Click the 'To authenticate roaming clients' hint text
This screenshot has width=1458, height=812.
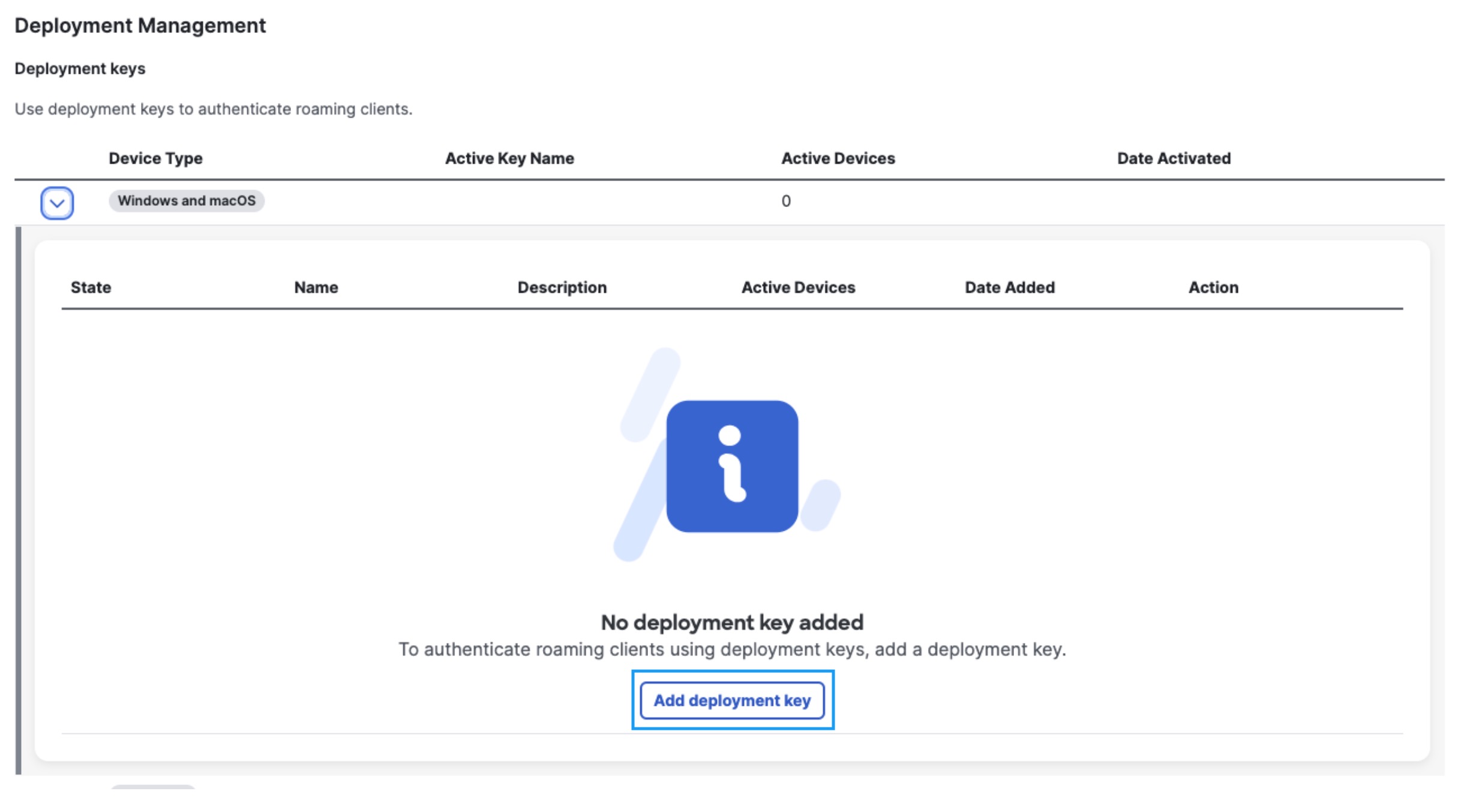pos(732,649)
